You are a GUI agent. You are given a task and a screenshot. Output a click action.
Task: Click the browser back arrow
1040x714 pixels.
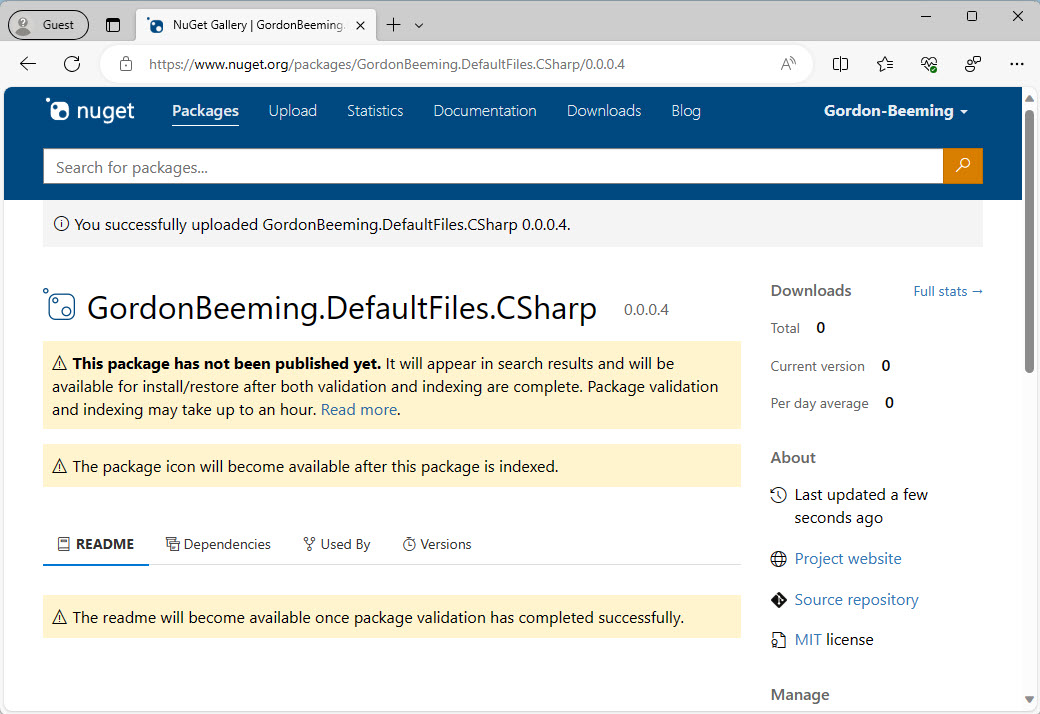point(28,64)
